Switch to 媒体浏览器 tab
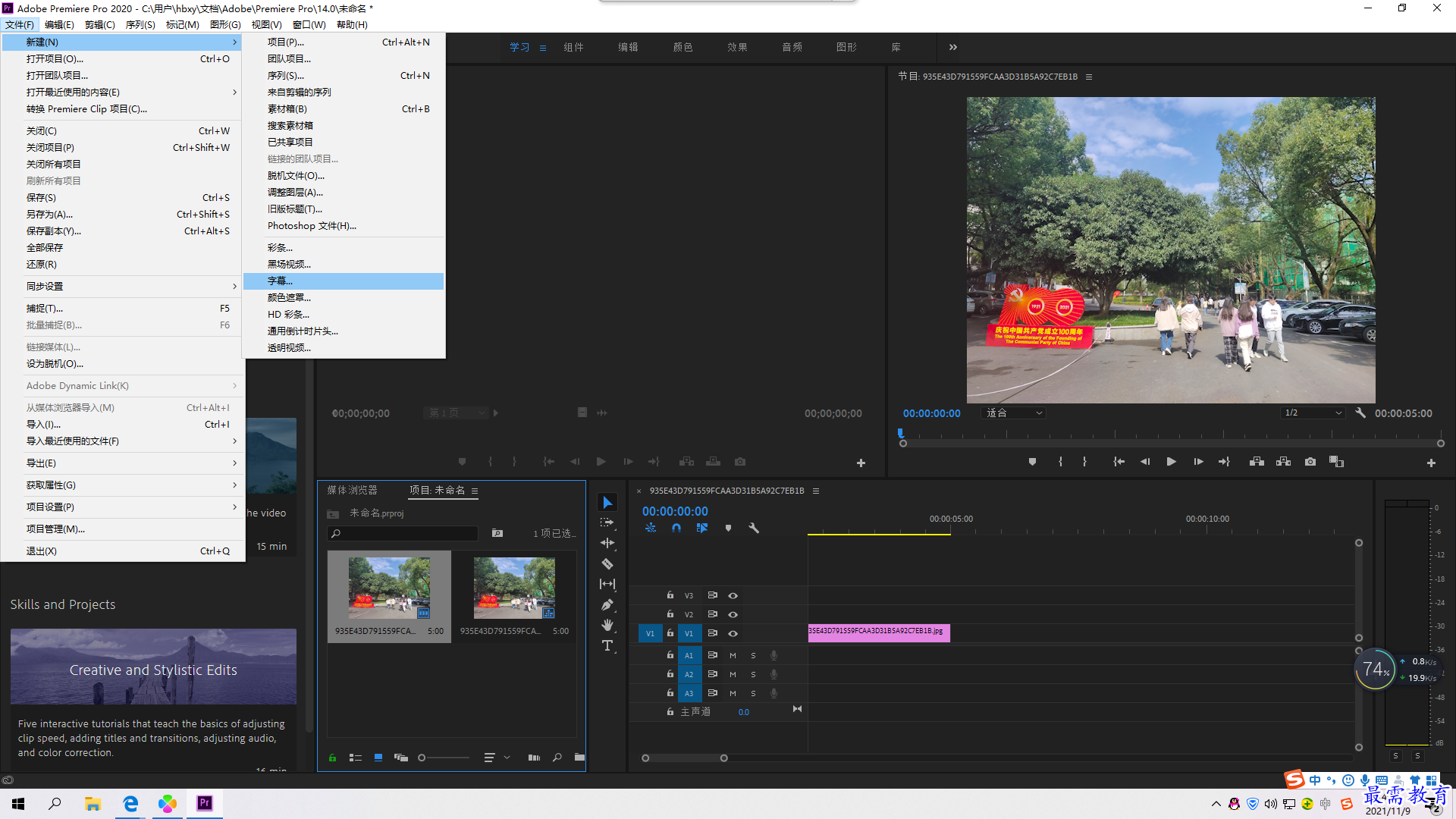1456x819 pixels. [352, 491]
